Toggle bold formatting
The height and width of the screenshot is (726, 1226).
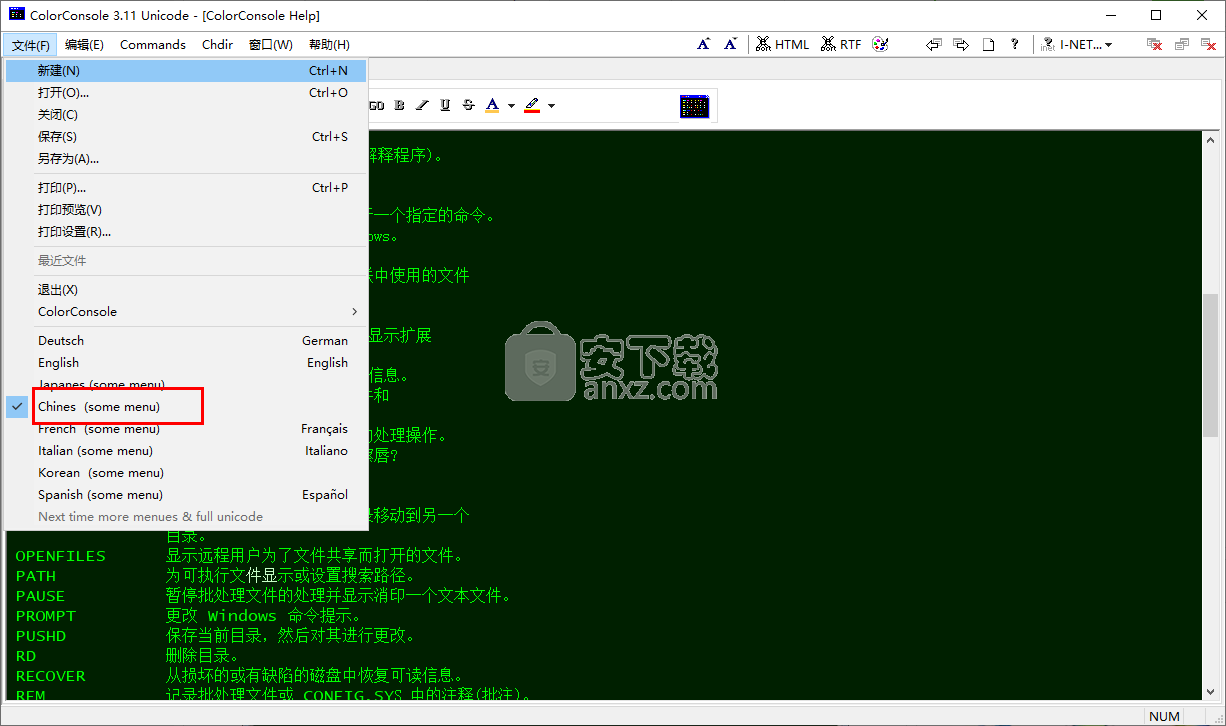(x=399, y=105)
